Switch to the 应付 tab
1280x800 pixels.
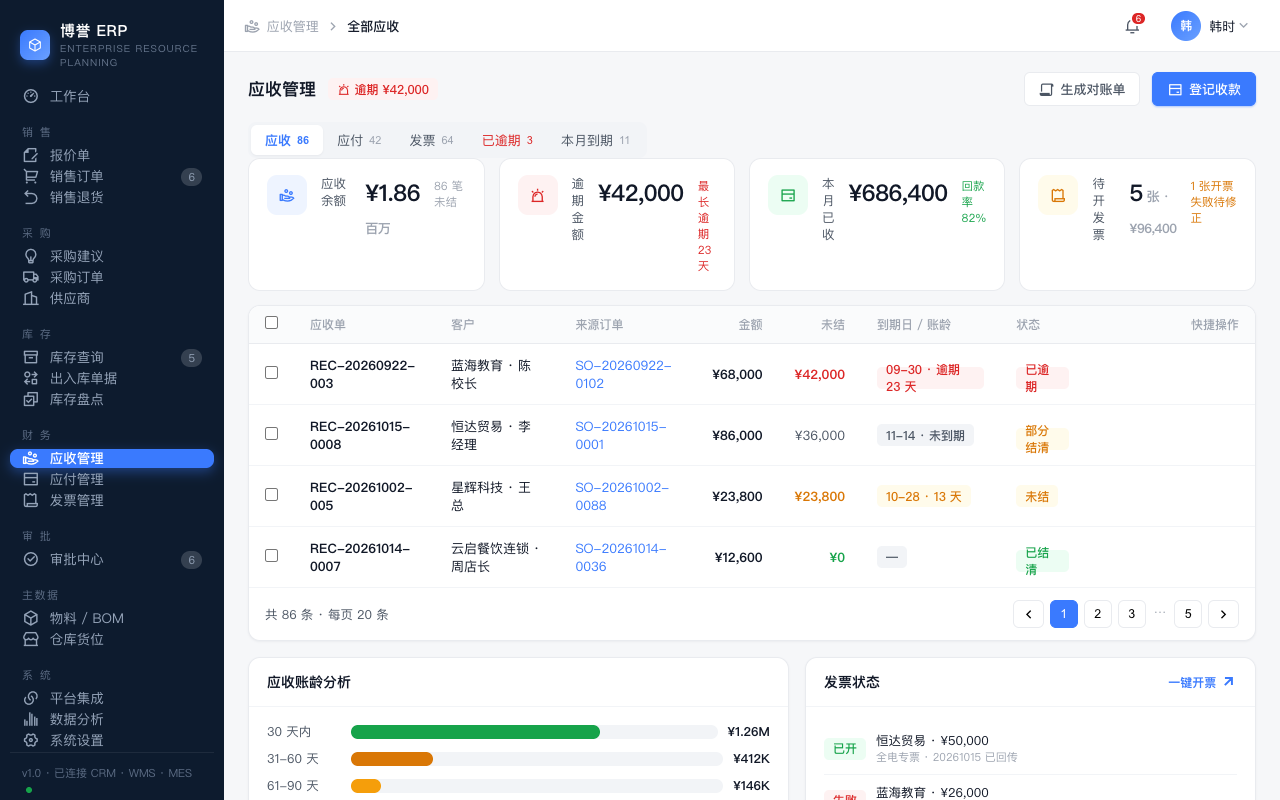359,140
